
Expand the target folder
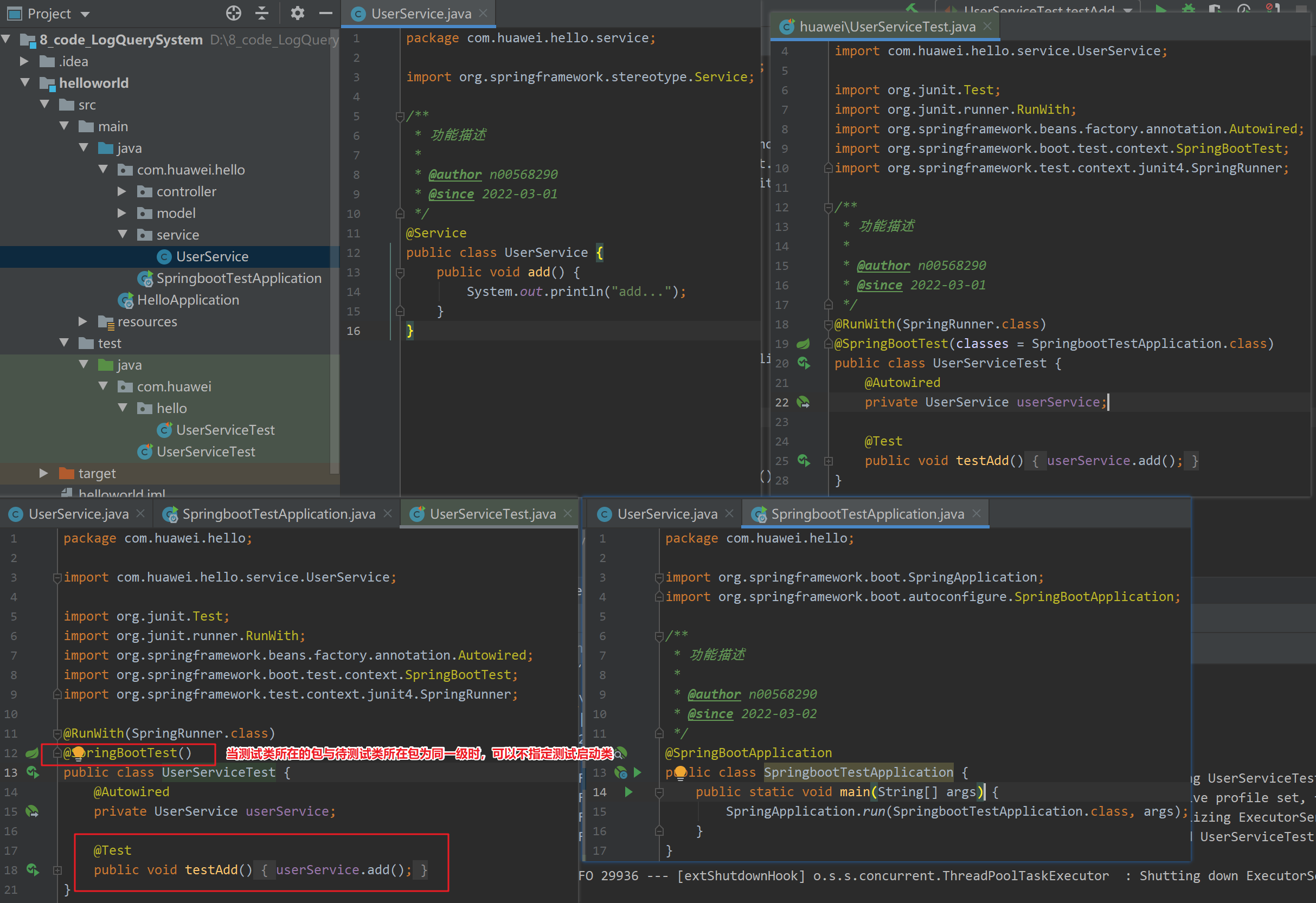pyautogui.click(x=43, y=473)
